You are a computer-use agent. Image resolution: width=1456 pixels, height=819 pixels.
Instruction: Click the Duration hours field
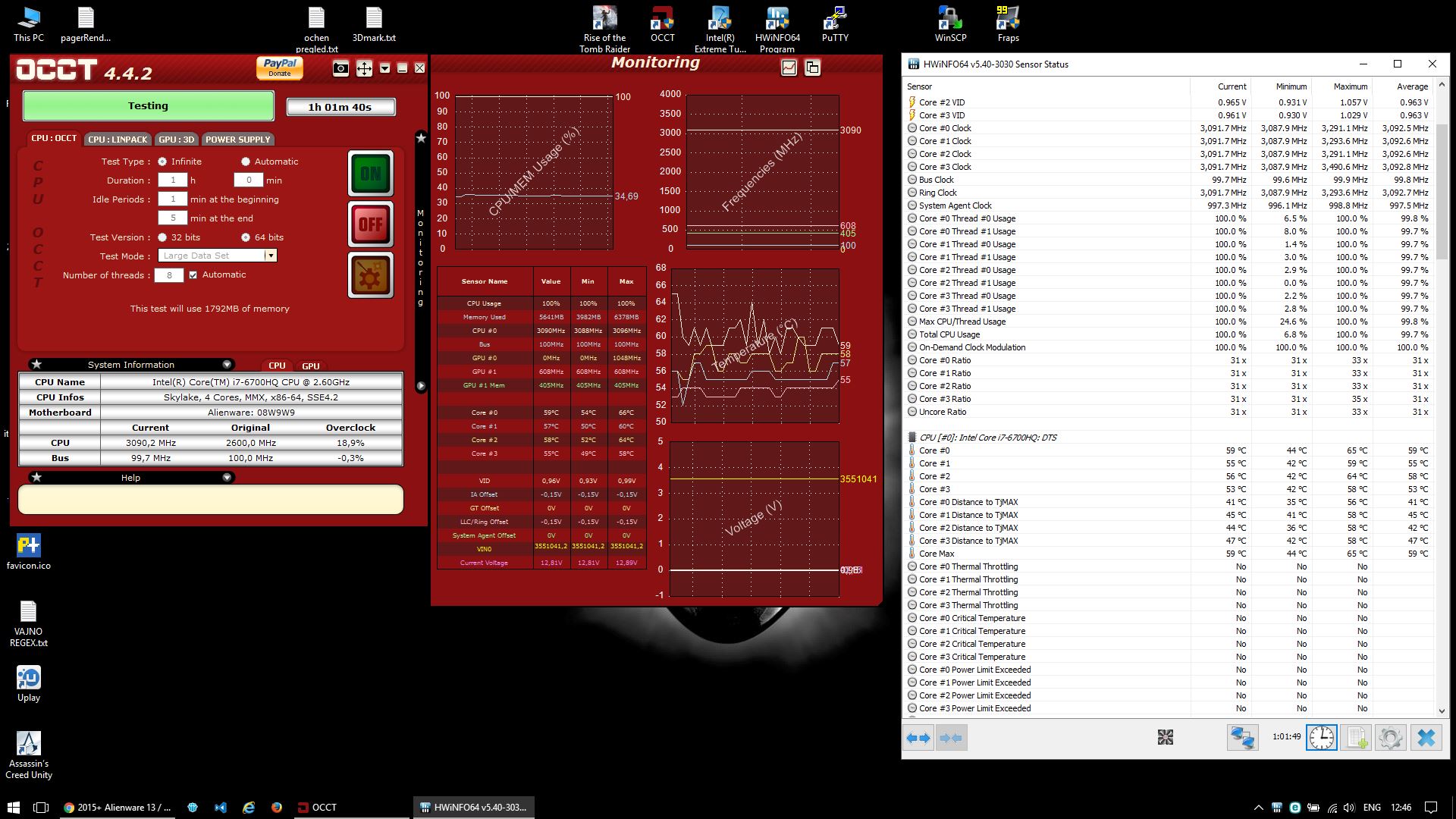[172, 180]
